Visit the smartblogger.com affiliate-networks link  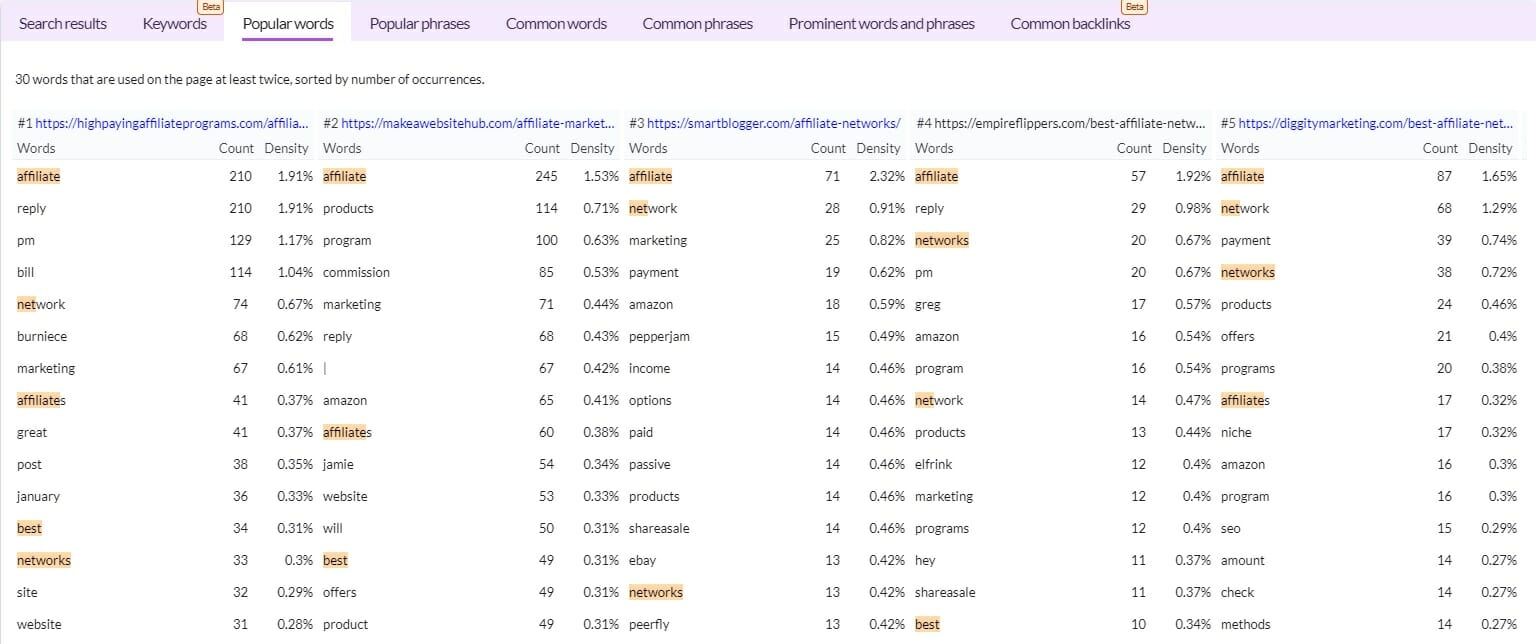click(x=773, y=124)
